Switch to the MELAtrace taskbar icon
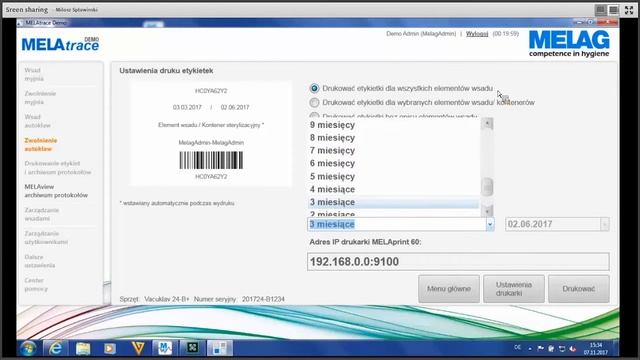This screenshot has height=360, width=640. (164, 348)
